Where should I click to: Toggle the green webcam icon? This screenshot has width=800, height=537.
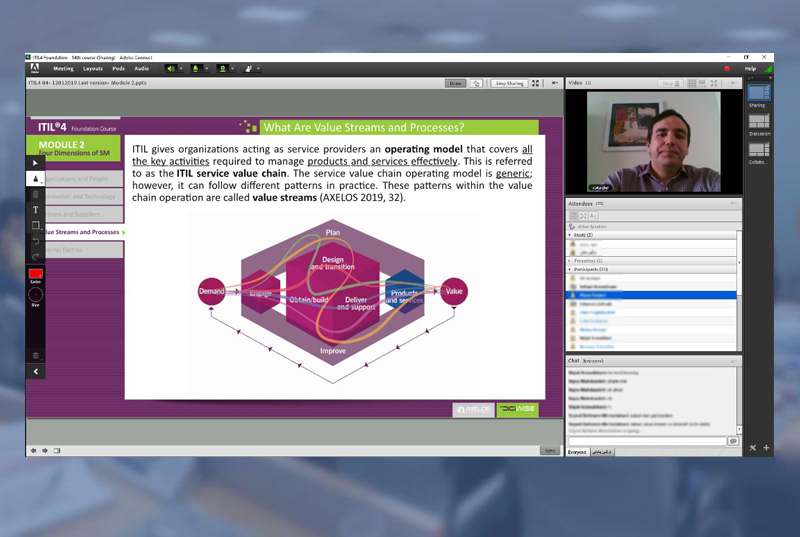pos(222,68)
